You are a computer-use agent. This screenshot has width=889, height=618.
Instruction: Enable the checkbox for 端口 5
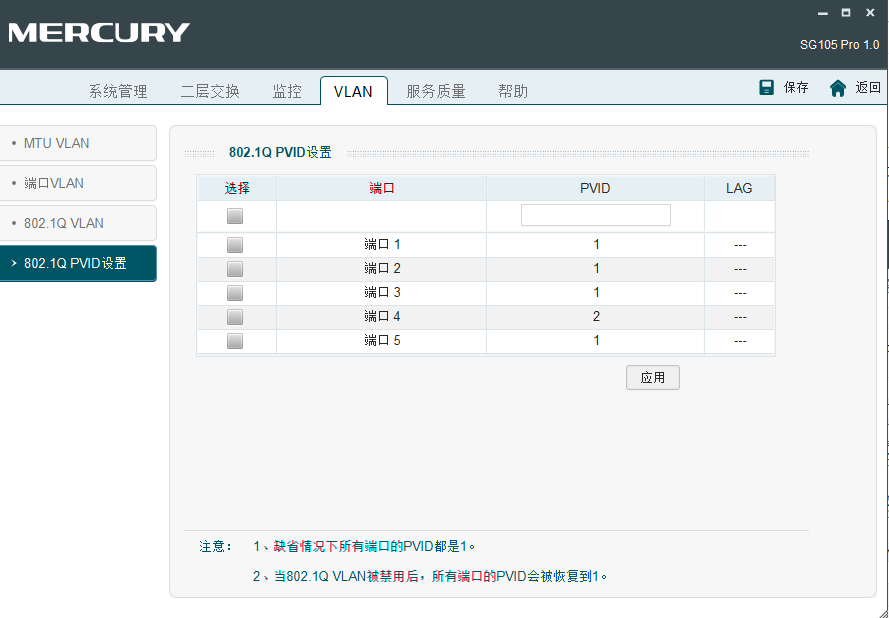coord(235,341)
